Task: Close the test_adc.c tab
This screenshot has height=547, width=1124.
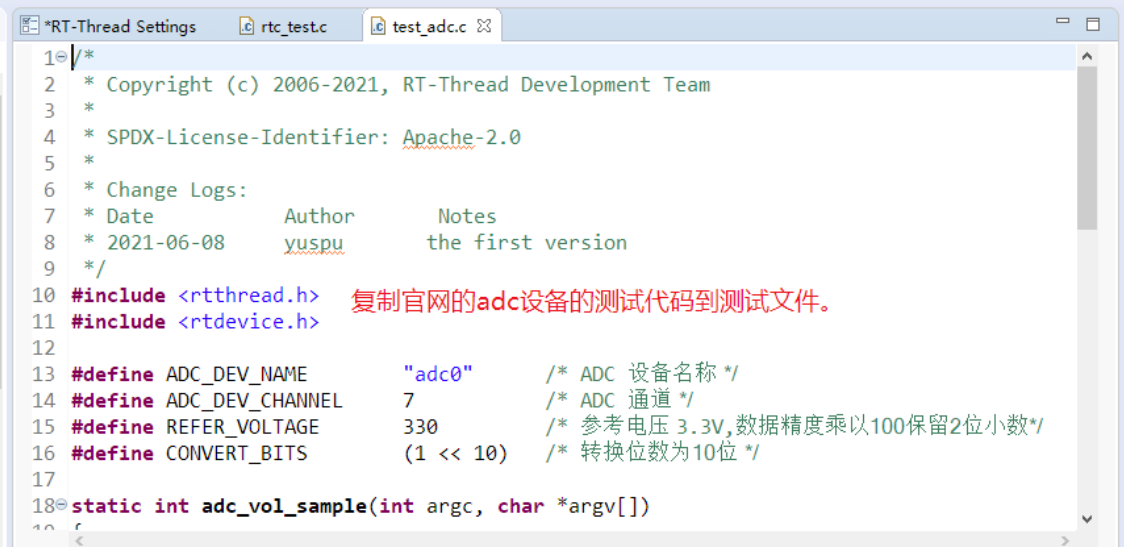Action: [x=484, y=27]
